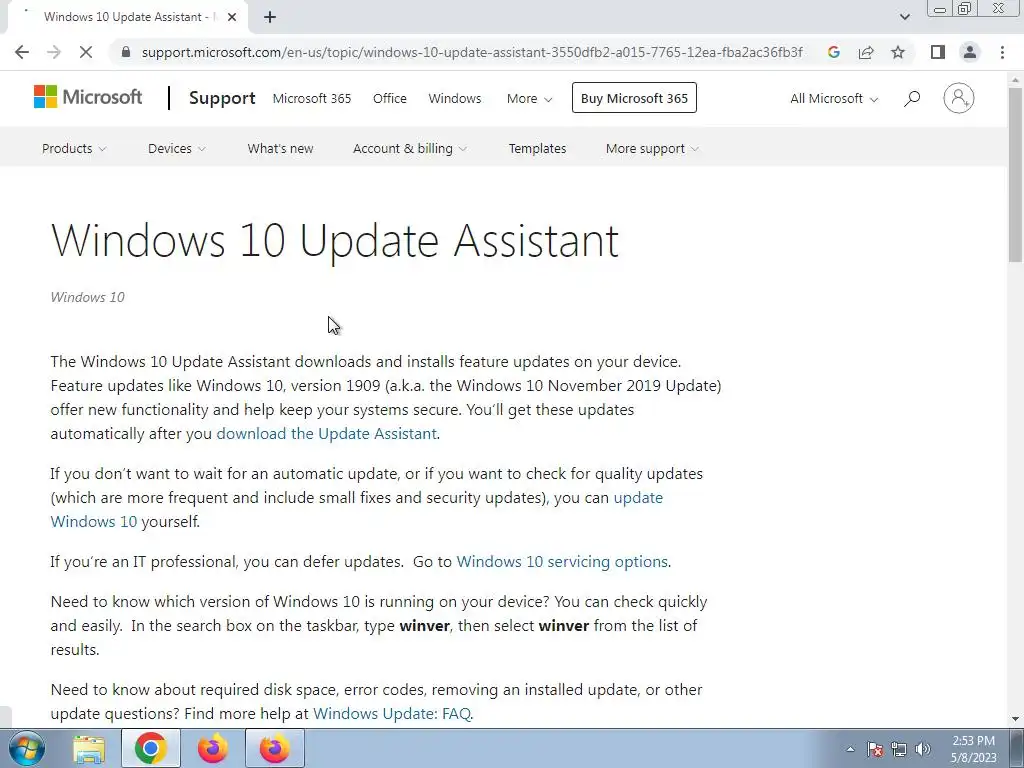
Task: Open Office in top navigation
Action: point(390,99)
